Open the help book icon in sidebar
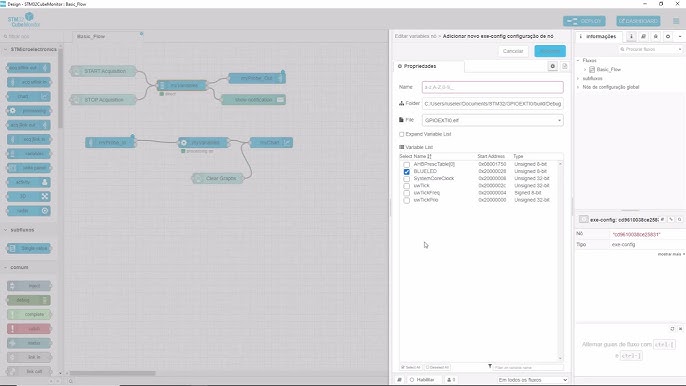The height and width of the screenshot is (386, 686). [643, 36]
